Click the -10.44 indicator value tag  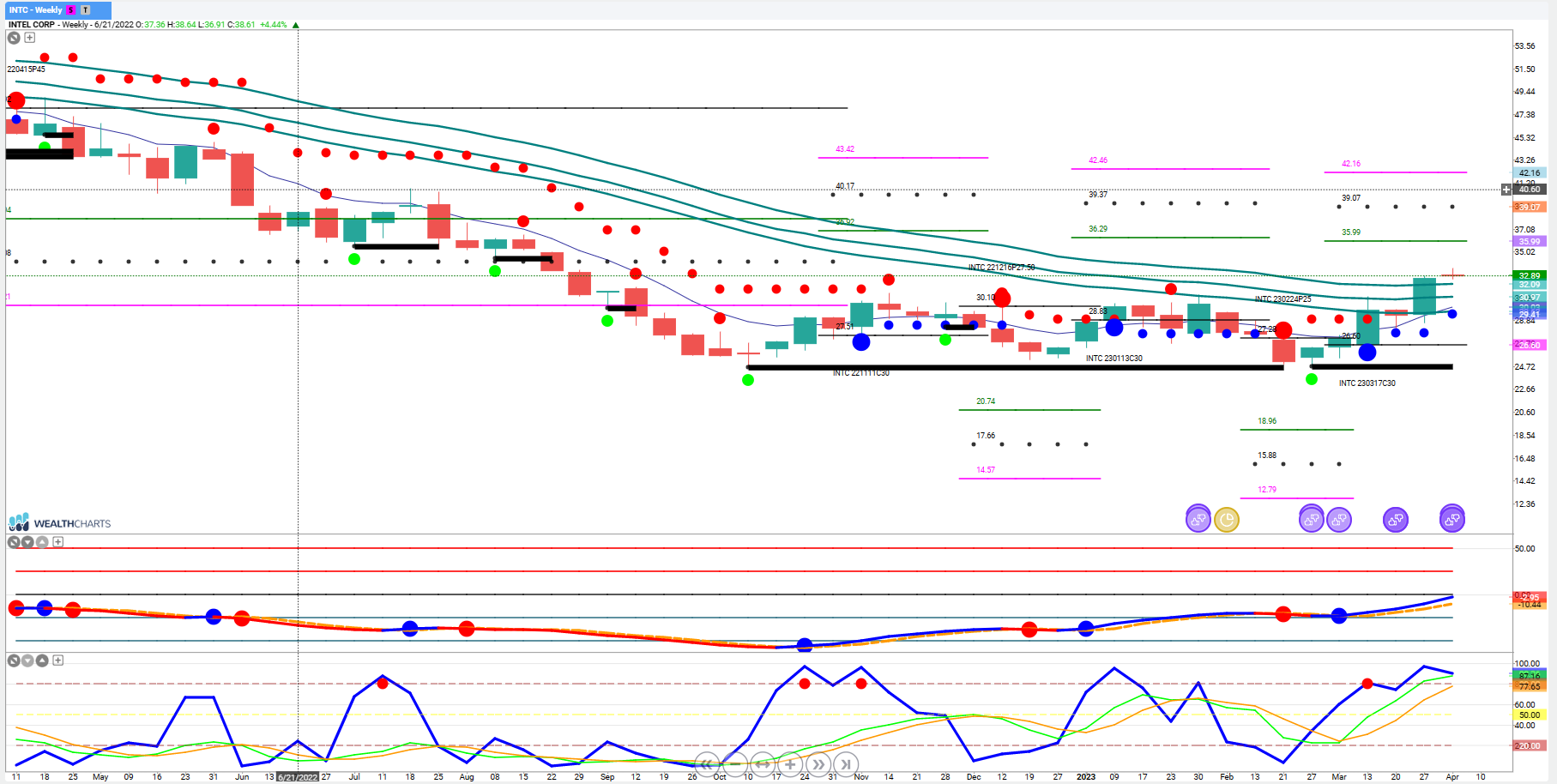(x=1530, y=605)
